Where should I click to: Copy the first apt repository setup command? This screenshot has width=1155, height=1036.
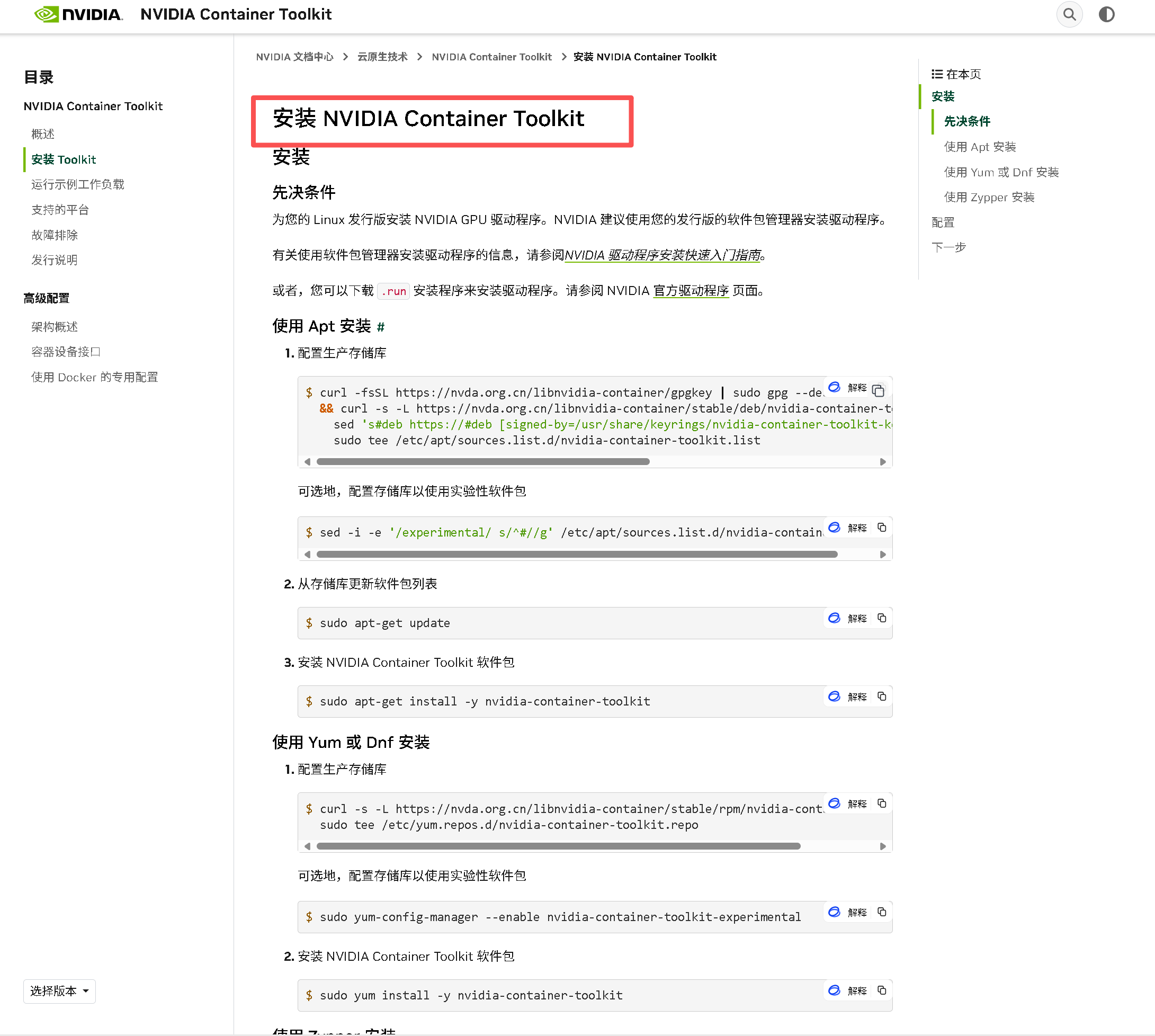(x=879, y=390)
